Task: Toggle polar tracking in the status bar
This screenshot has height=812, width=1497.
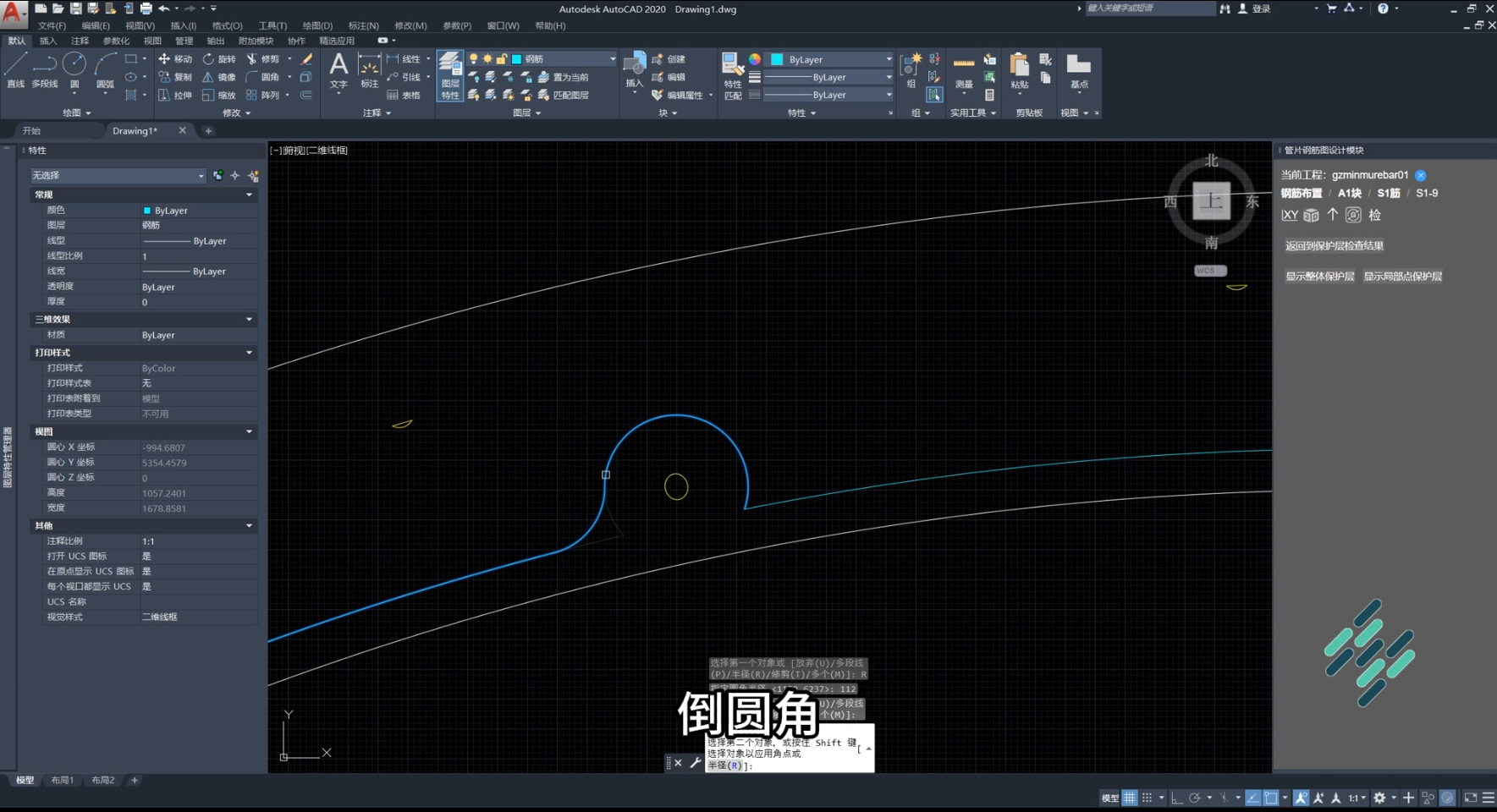Action: tap(1195, 798)
